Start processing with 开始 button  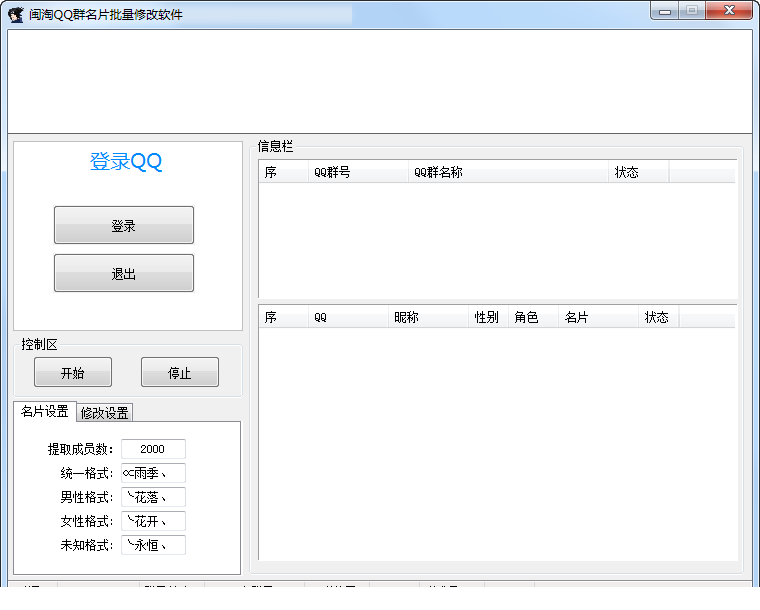click(x=73, y=373)
